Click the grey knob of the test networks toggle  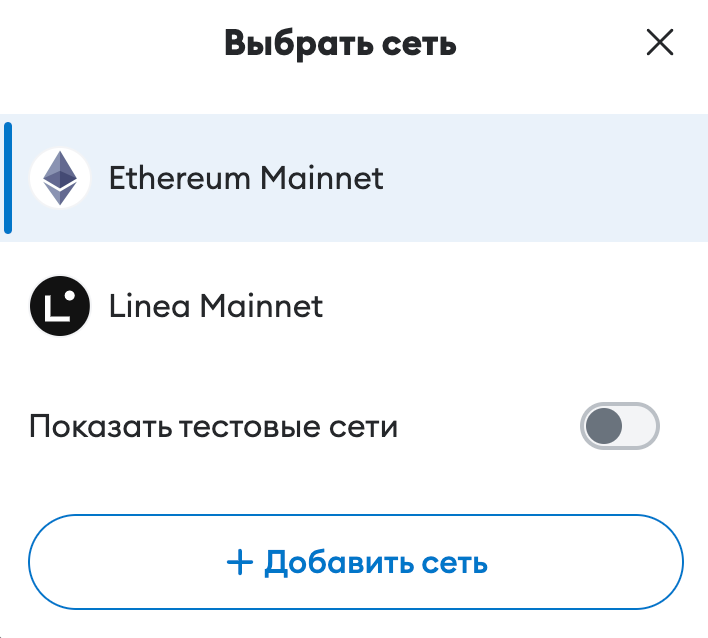[x=604, y=427]
